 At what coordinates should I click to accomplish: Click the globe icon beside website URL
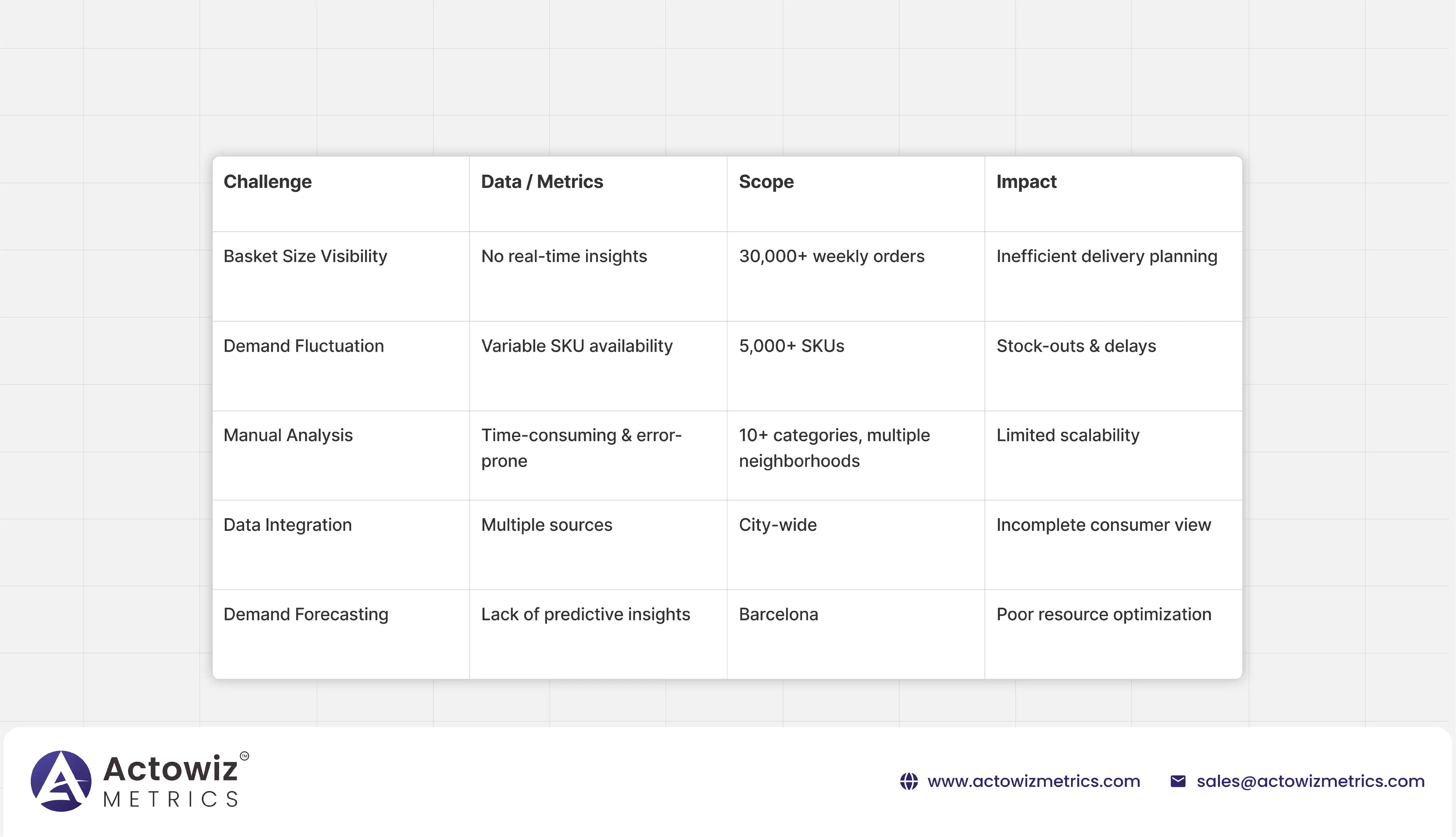tap(909, 781)
